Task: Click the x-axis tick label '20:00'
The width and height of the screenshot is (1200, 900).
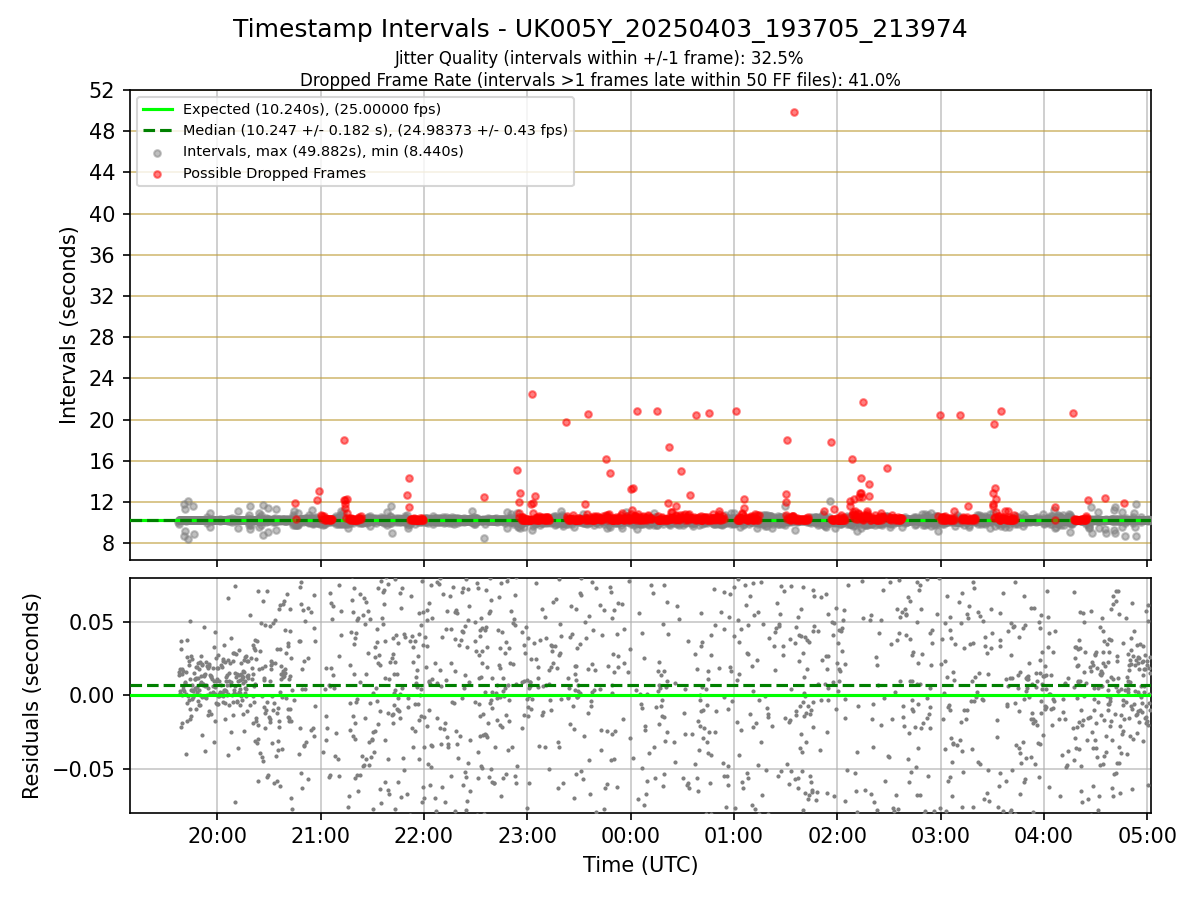Action: [217, 835]
